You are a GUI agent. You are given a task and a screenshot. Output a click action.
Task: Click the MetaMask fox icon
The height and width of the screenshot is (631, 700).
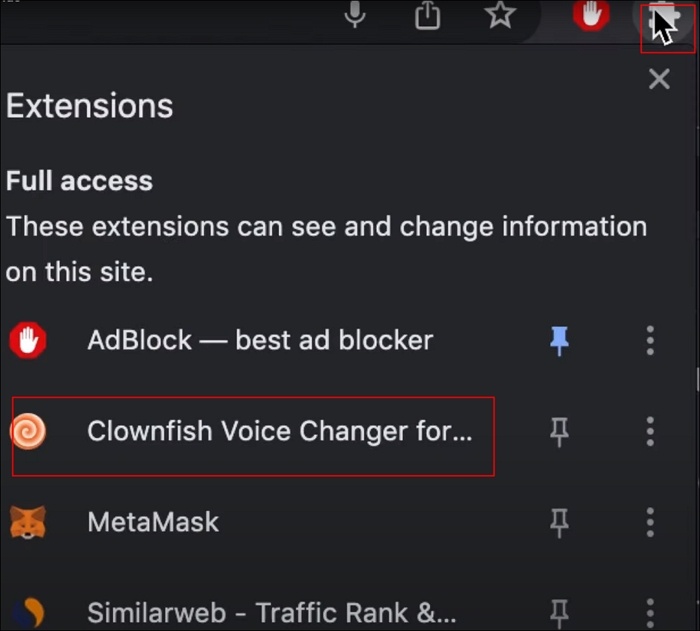28,522
